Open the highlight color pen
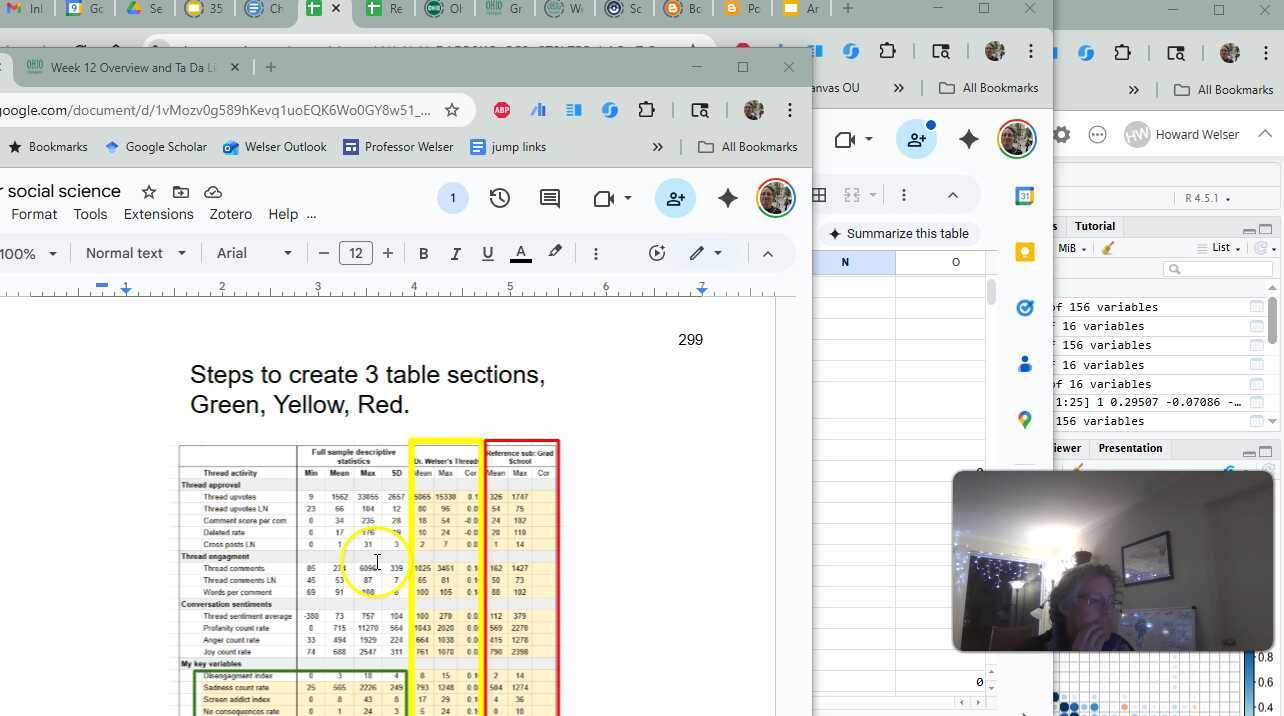The height and width of the screenshot is (716, 1284). click(555, 253)
